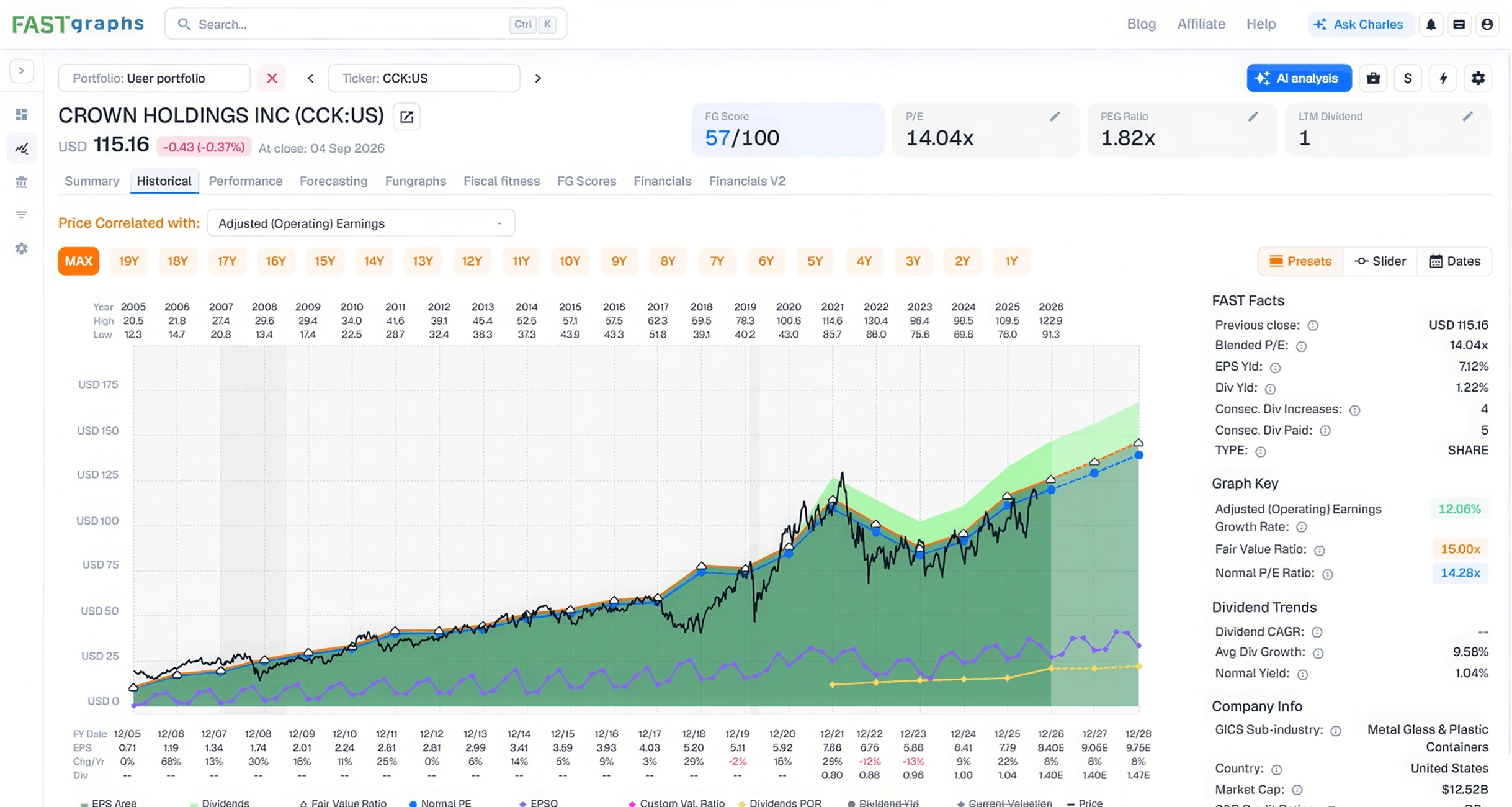Focus the Search input field

(365, 24)
